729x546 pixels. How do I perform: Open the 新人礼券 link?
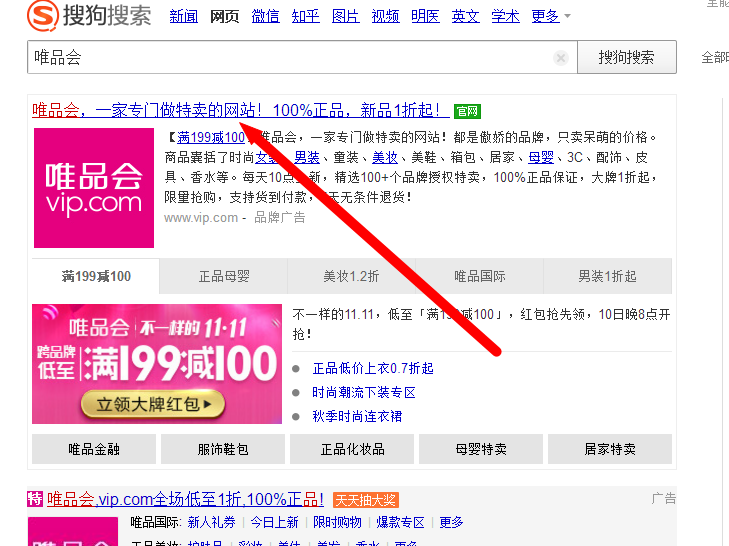coord(212,522)
